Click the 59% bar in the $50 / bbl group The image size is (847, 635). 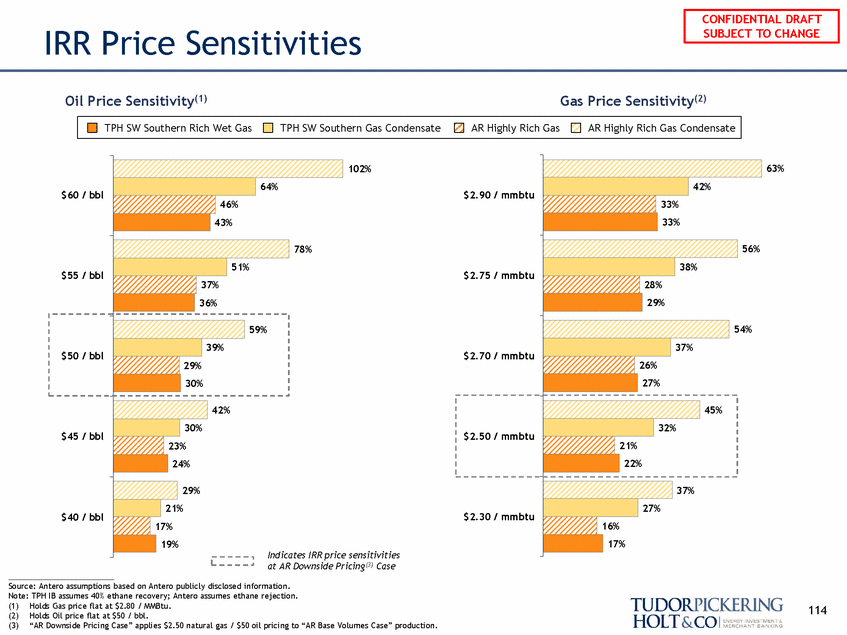tap(179, 329)
